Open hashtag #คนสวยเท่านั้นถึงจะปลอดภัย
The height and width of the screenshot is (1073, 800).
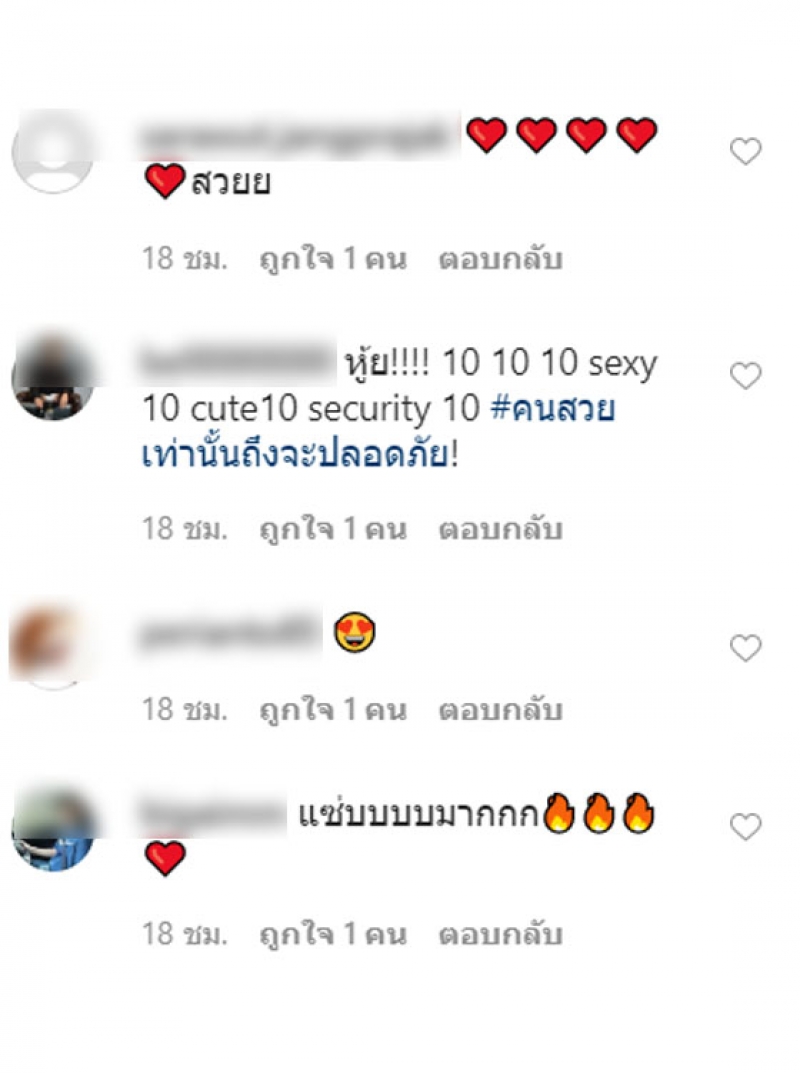[378, 432]
